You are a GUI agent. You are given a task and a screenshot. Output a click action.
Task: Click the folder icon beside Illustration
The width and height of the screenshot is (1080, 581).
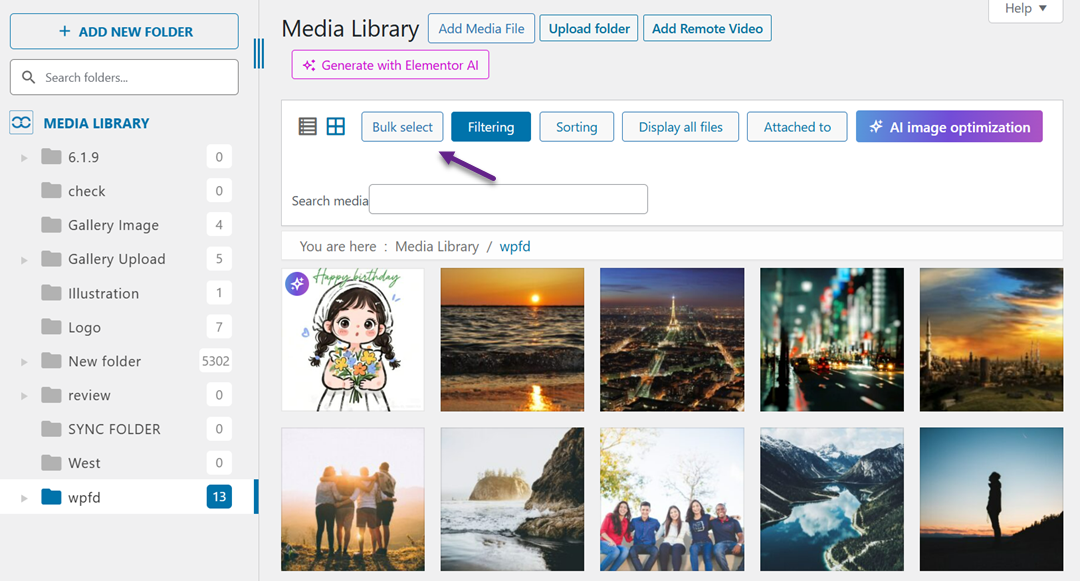click(x=53, y=292)
